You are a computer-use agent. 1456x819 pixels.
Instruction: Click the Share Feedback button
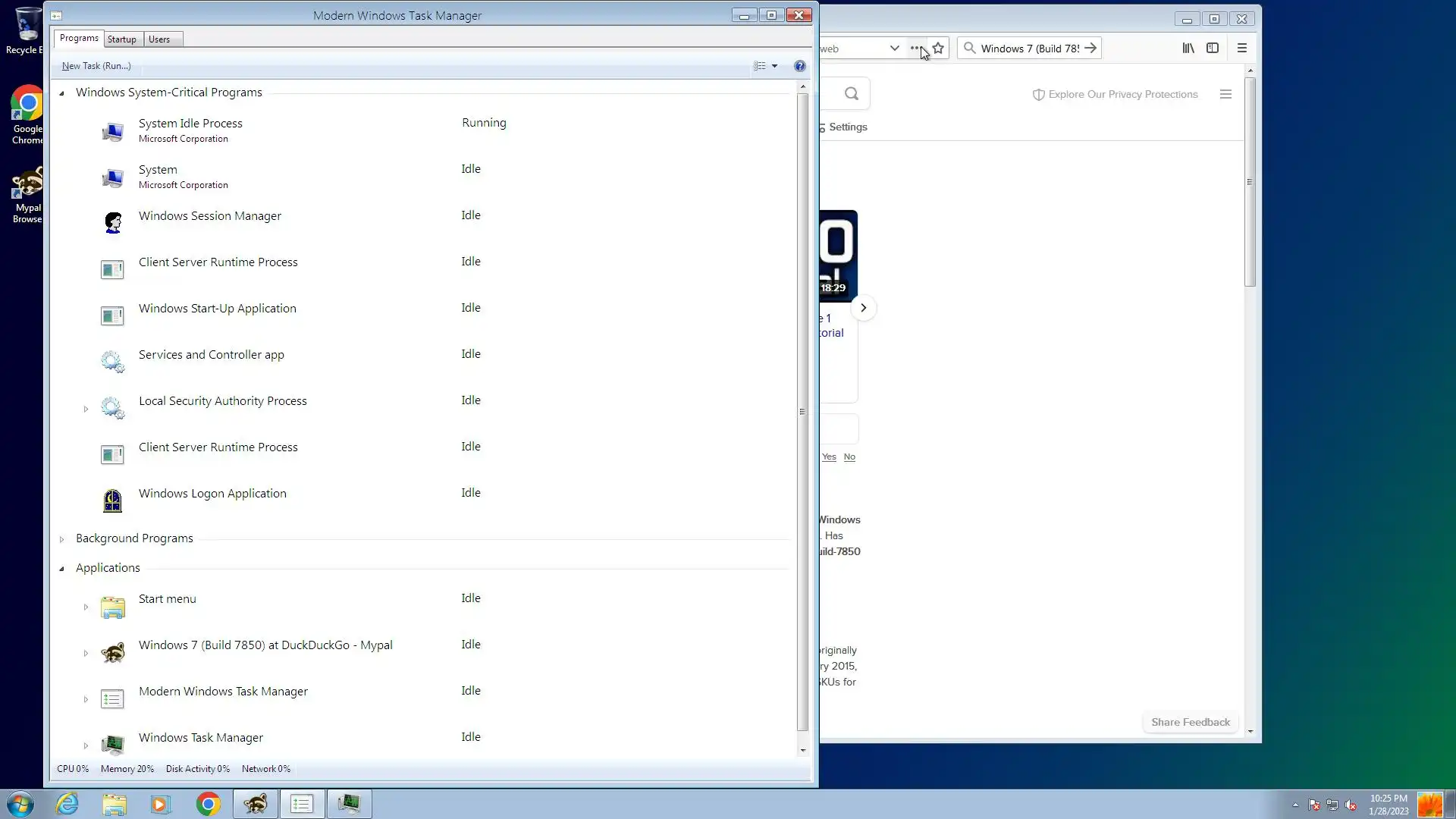pos(1190,722)
